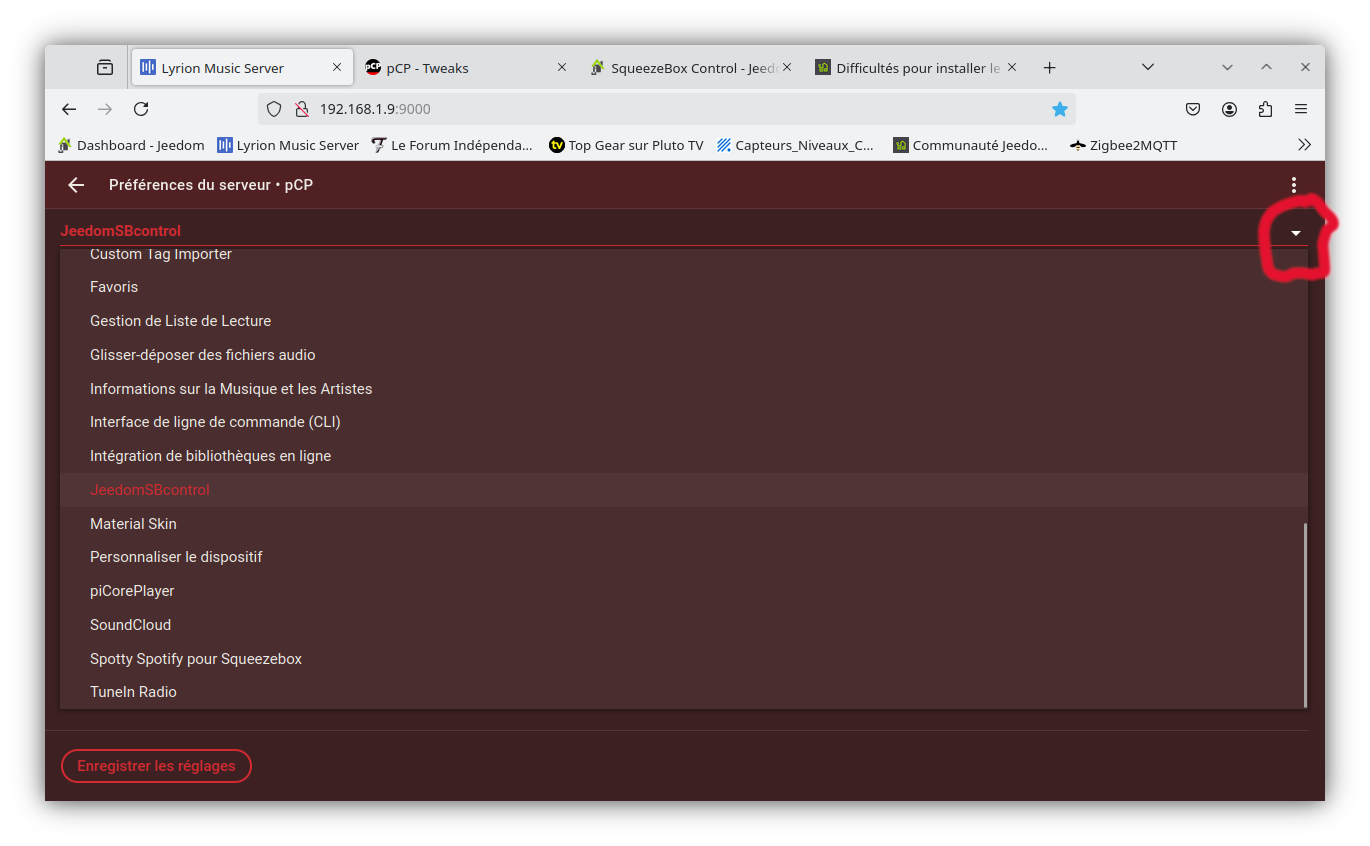The height and width of the screenshot is (846, 1370).
Task: Go back from server preferences page
Action: point(76,185)
